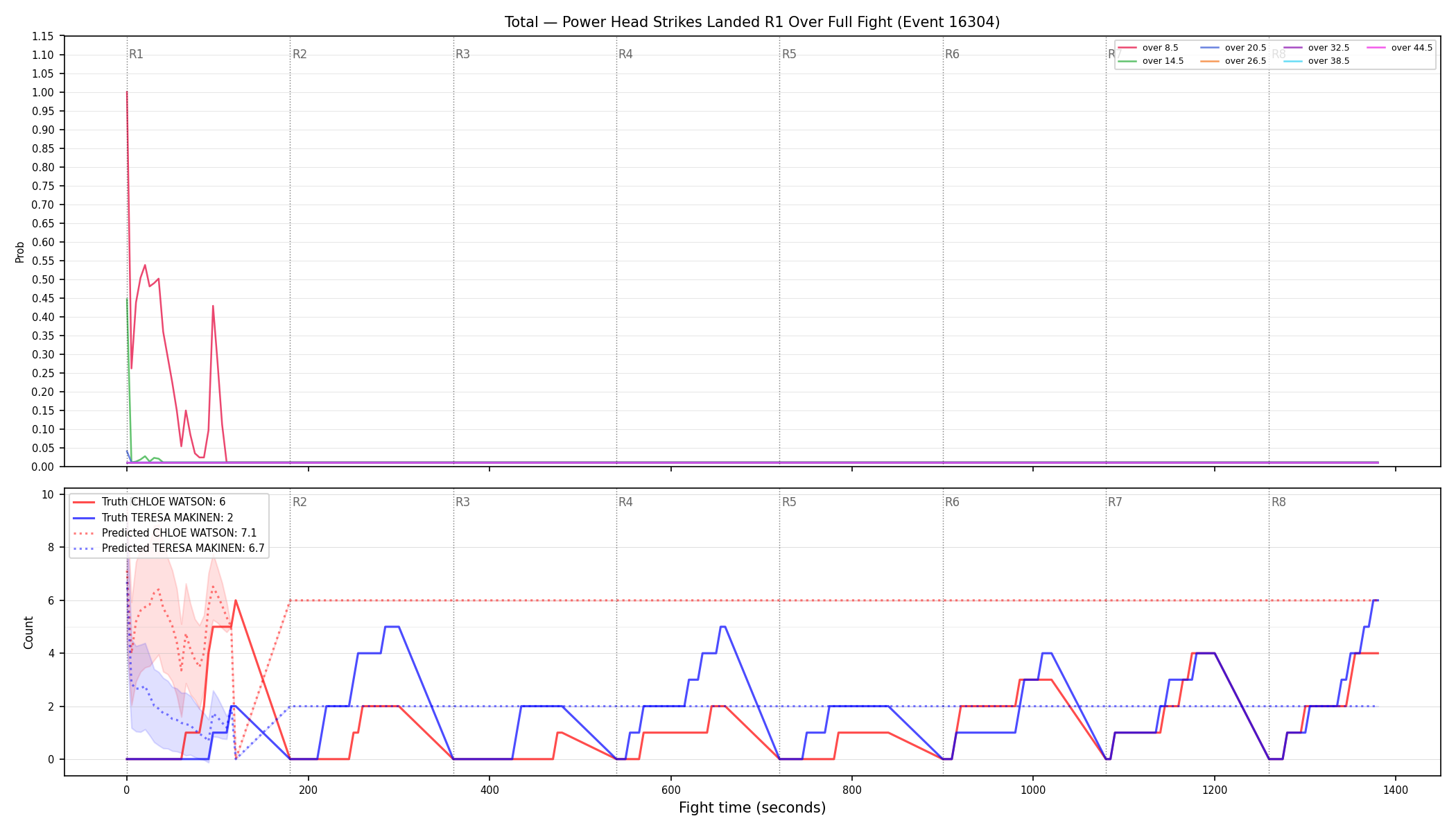Click the R4 round label in probability chart
Image resolution: width=1456 pixels, height=832 pixels.
[x=625, y=54]
